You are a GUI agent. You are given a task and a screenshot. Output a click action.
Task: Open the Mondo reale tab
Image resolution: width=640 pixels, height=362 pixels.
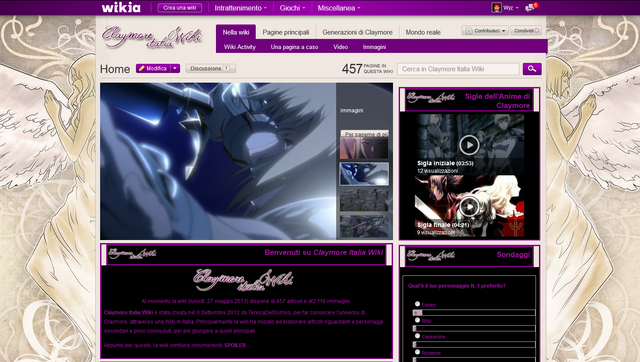(x=423, y=32)
